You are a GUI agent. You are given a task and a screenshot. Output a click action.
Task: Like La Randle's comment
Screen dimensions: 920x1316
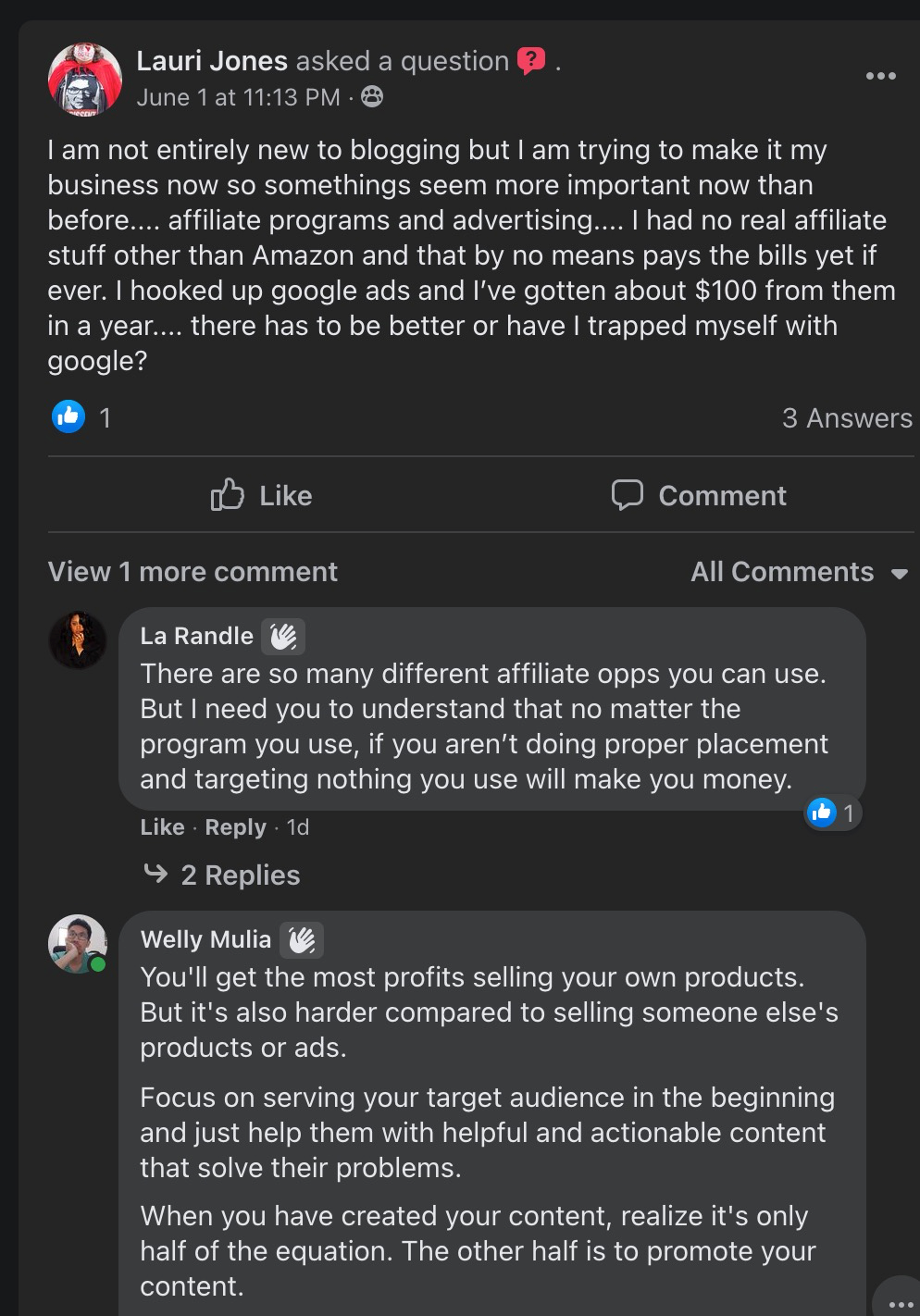[x=162, y=827]
